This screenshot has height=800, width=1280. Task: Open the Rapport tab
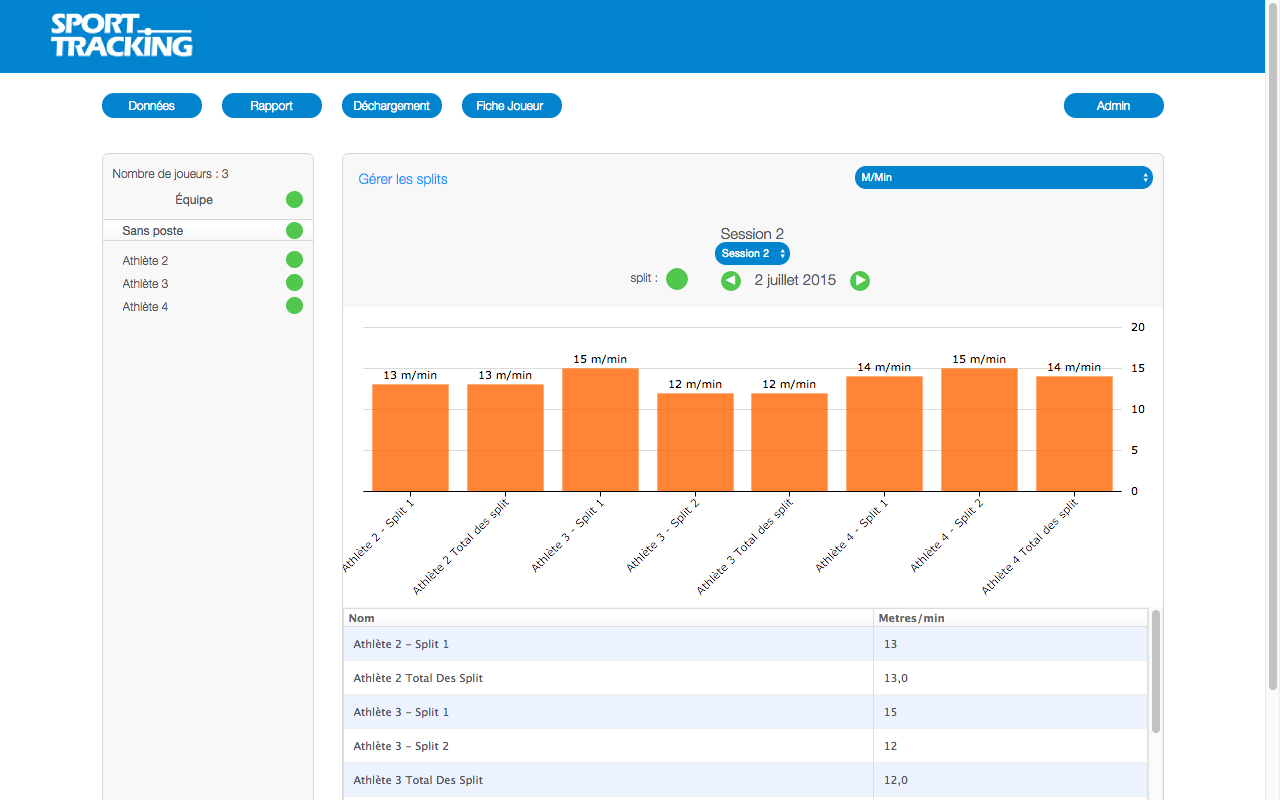(272, 106)
